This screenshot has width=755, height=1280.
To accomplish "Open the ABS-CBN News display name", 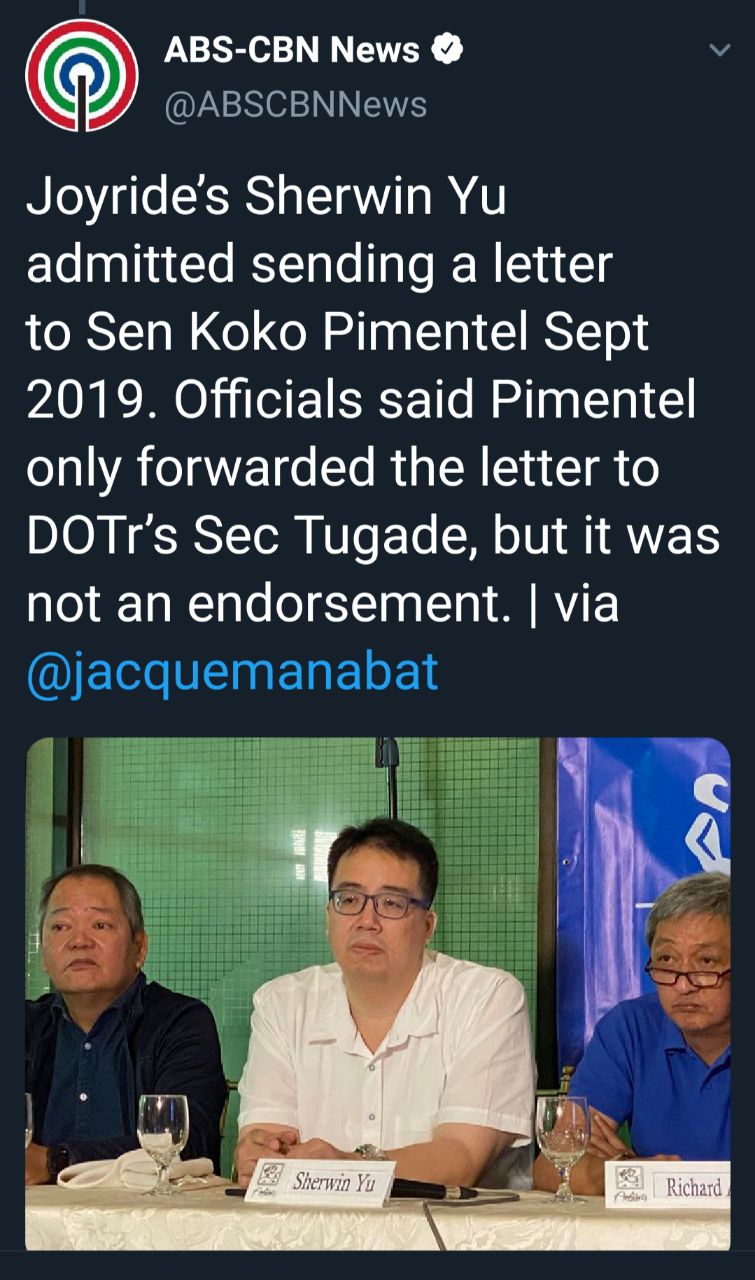I will click(291, 49).
